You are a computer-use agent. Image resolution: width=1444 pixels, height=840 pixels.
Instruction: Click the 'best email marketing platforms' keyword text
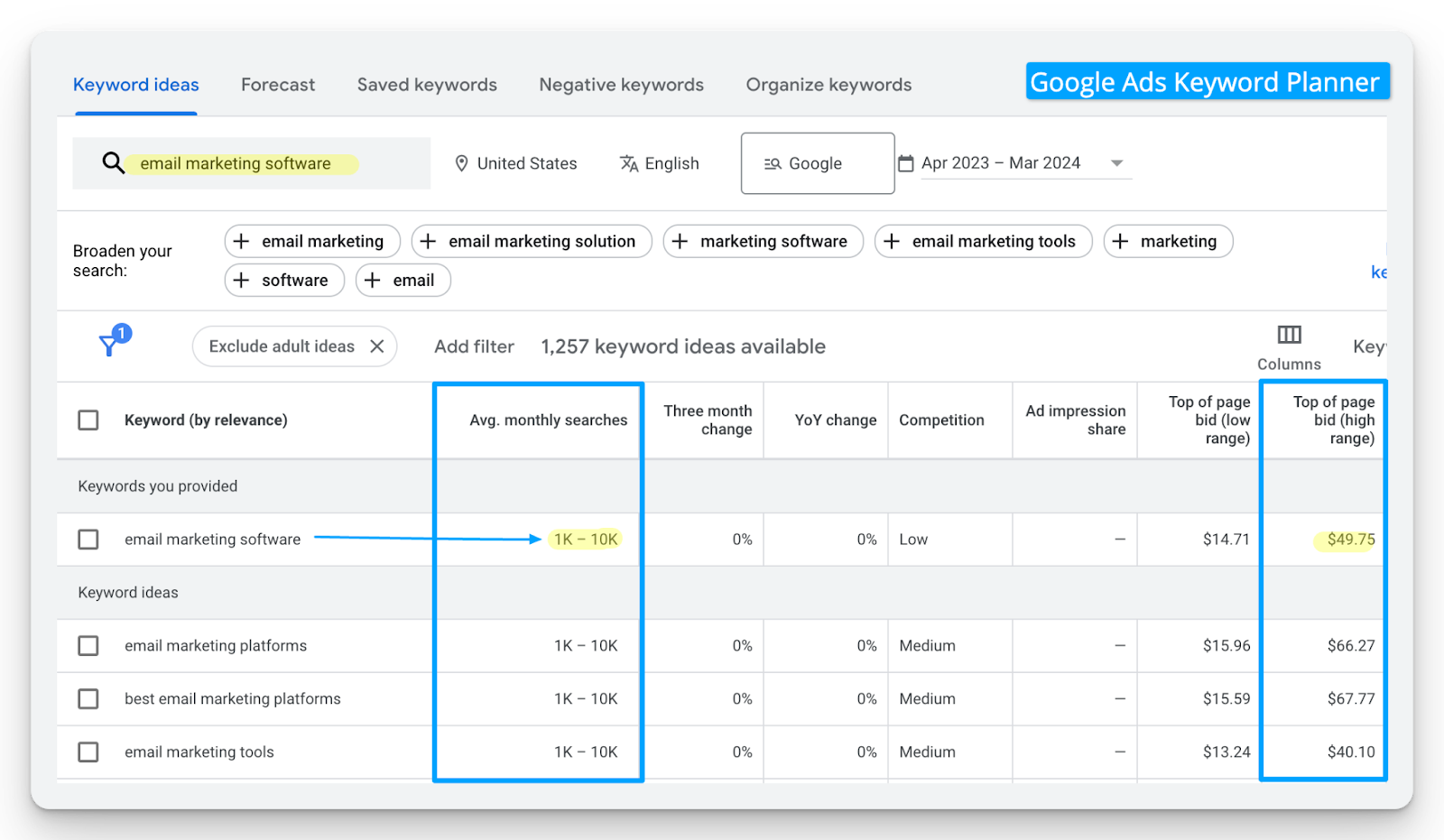(x=233, y=698)
